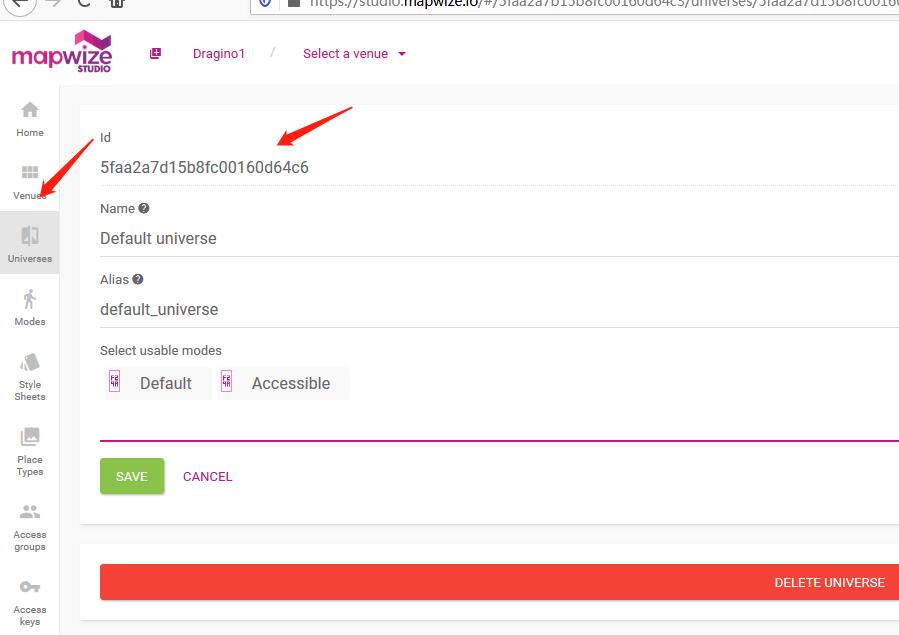Go to the Venues sidebar section
Screen dimensions: 899x635
(x=30, y=182)
